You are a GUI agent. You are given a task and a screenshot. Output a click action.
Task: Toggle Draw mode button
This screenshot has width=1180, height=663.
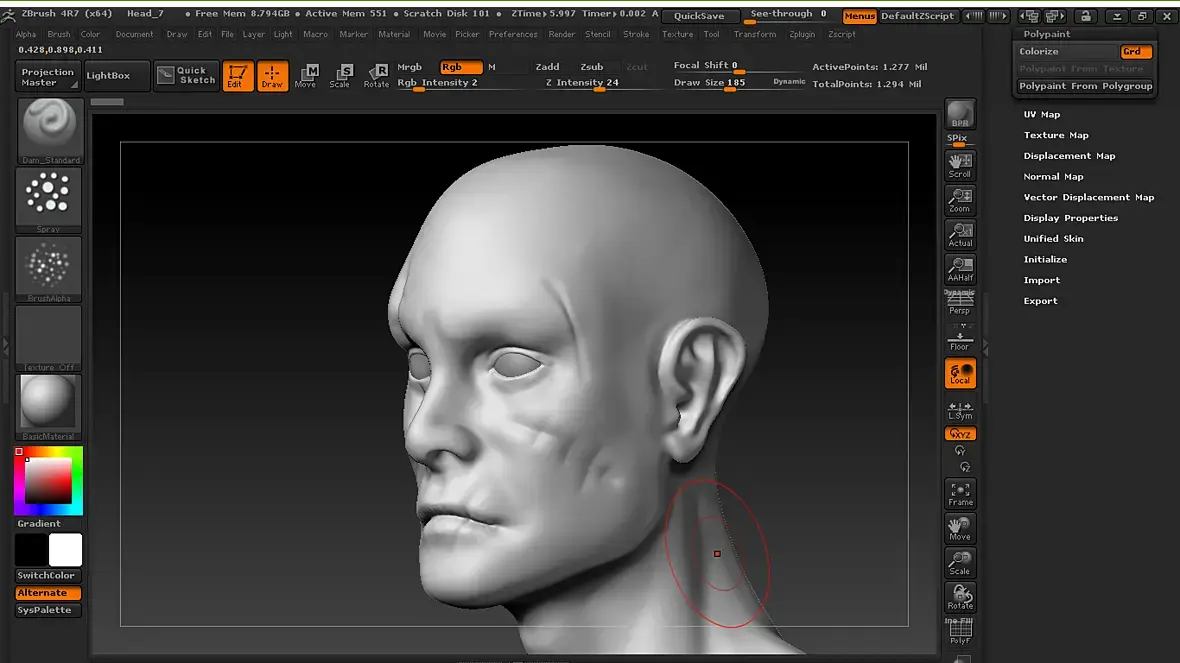pos(272,76)
